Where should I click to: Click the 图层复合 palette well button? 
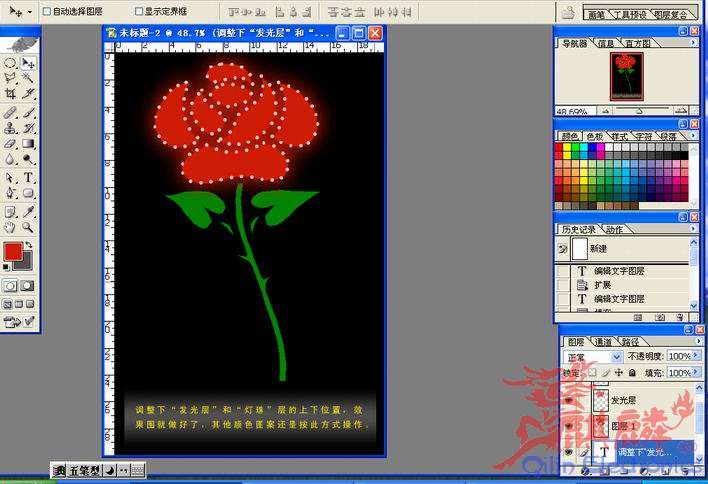tap(672, 15)
